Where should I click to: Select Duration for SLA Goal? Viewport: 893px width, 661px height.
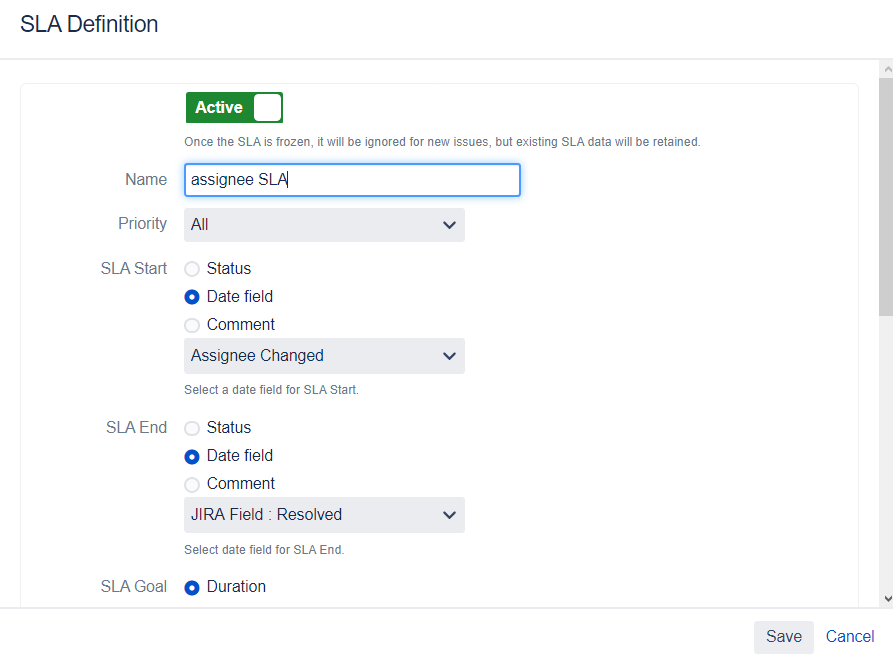pos(191,586)
